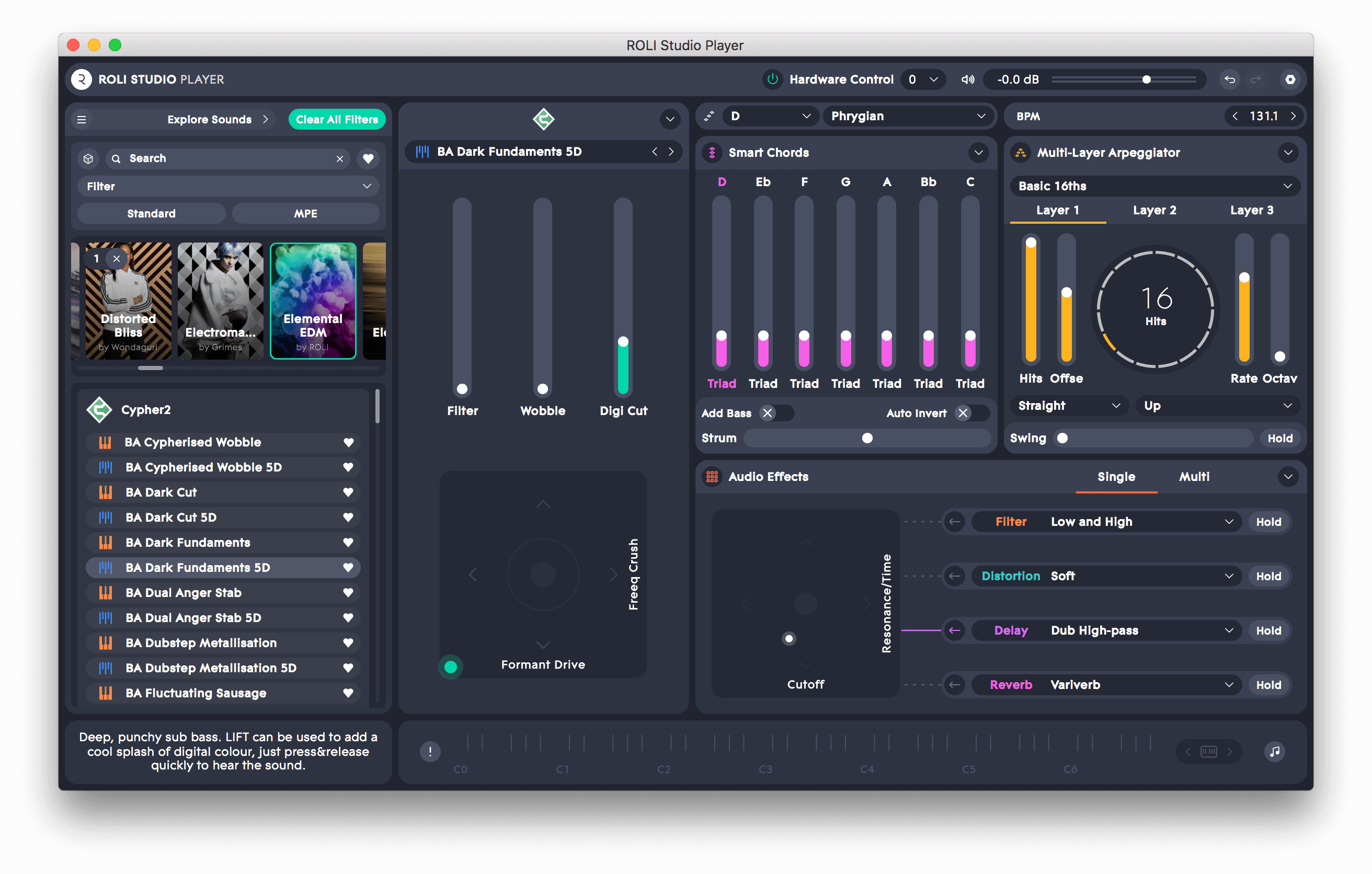
Task: Click the exclamation warning icon by keyboard
Action: coord(430,752)
